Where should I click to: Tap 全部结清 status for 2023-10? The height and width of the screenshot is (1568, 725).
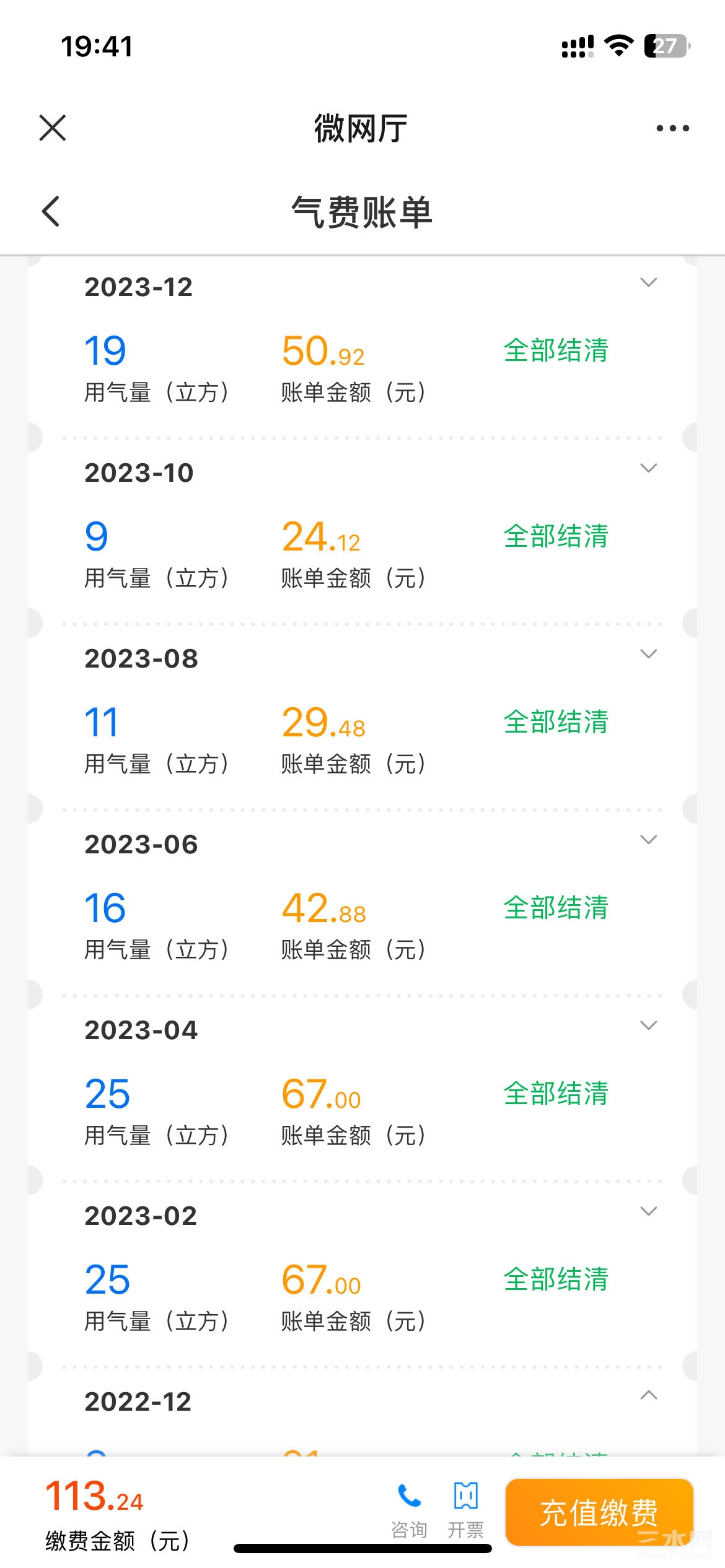[x=556, y=536]
